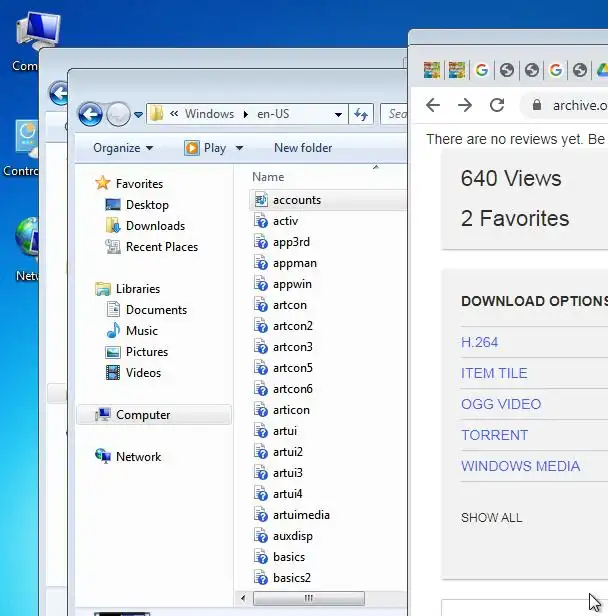The image size is (608, 616).
Task: Go back in the rear Explorer window
Action: (x=58, y=94)
